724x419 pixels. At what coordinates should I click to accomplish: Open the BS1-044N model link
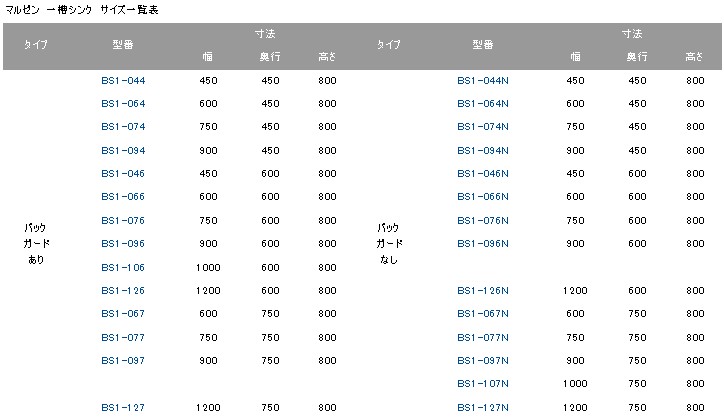(x=483, y=81)
